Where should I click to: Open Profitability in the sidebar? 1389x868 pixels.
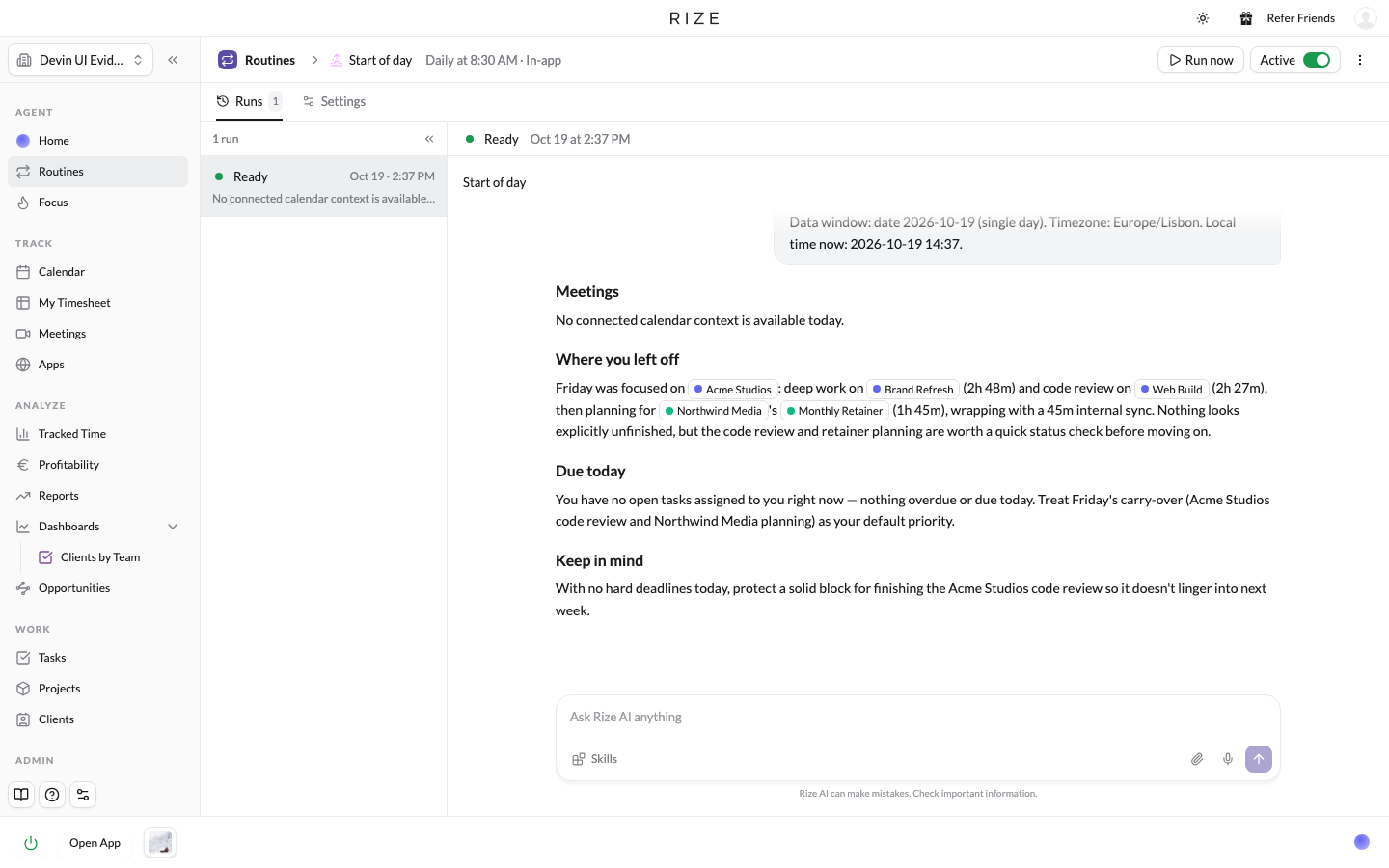coord(98,465)
